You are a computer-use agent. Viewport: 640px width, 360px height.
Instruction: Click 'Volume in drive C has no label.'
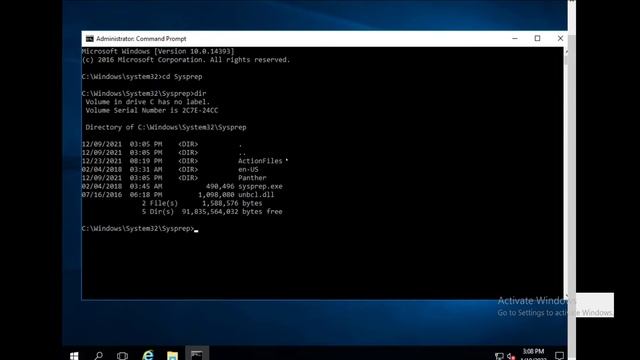pyautogui.click(x=147, y=102)
